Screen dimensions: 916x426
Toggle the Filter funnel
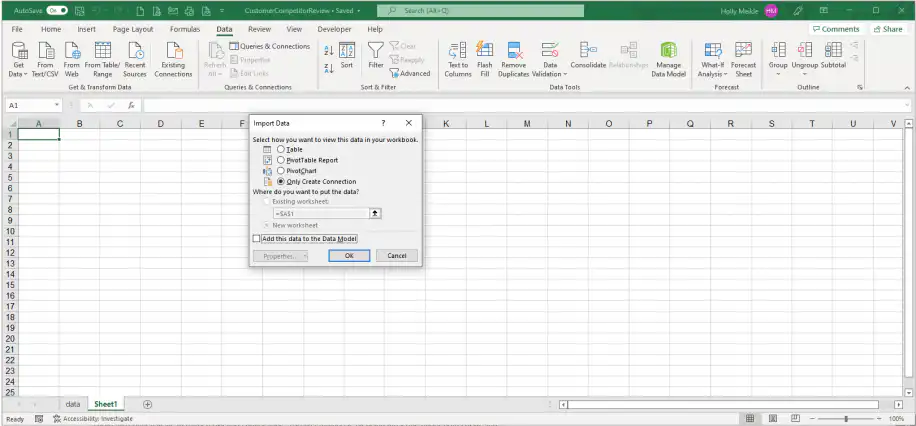pyautogui.click(x=376, y=56)
